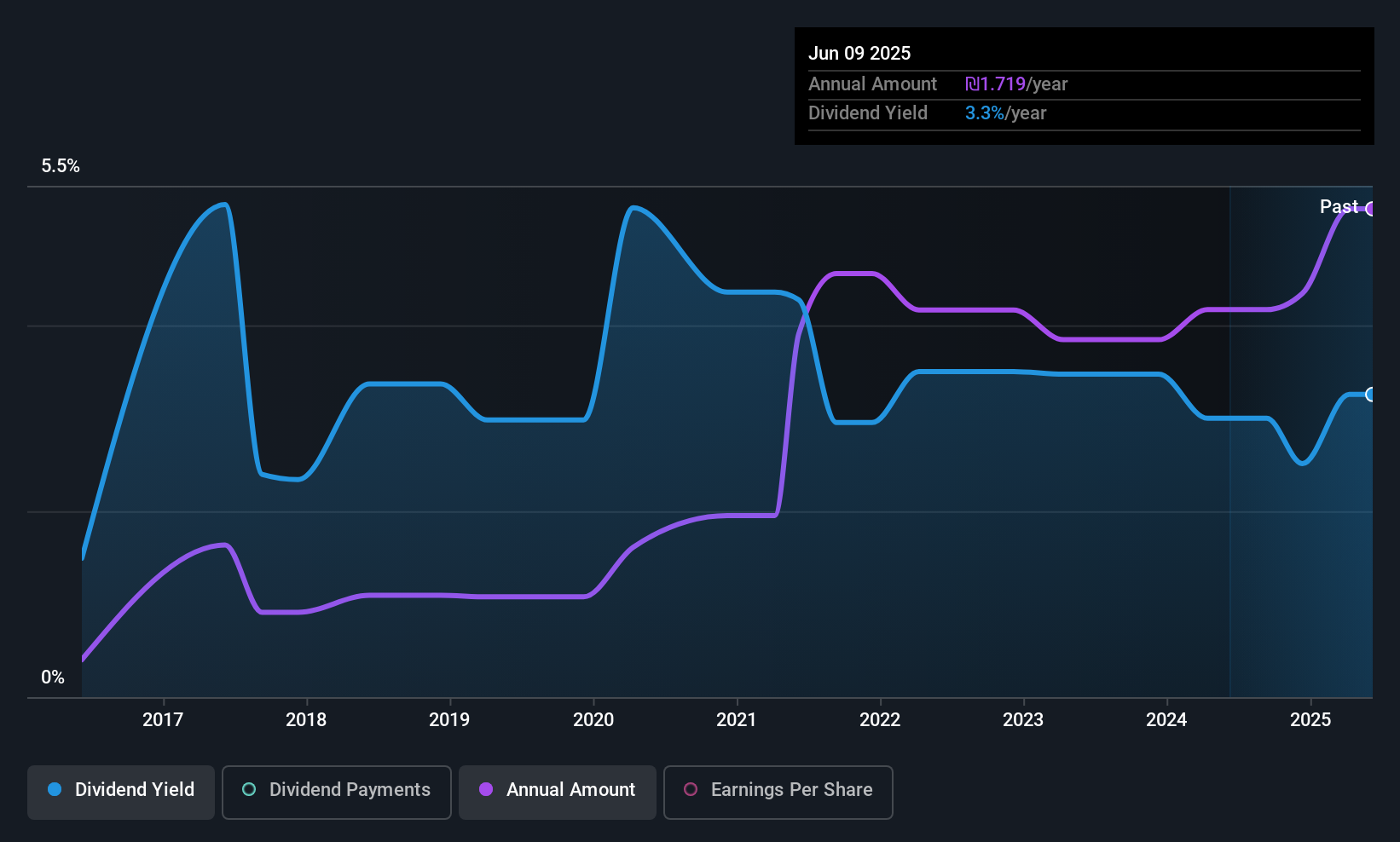
Task: Click the Jun 09 2025 tooltip date
Action: (x=859, y=53)
